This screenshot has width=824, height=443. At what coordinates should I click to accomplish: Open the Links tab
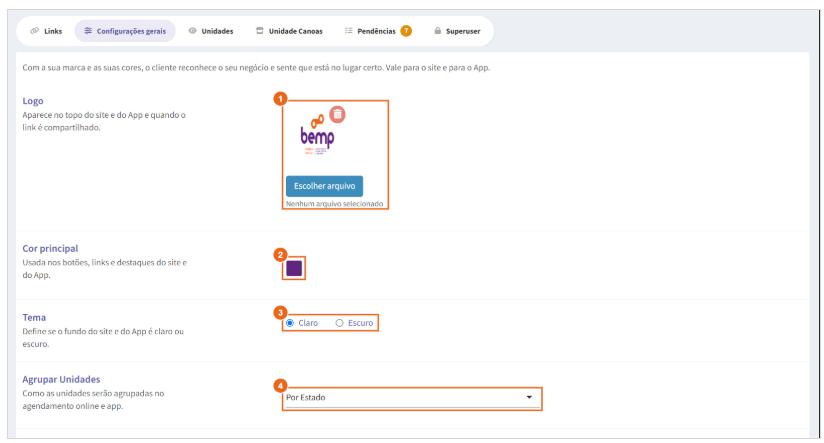tap(46, 31)
